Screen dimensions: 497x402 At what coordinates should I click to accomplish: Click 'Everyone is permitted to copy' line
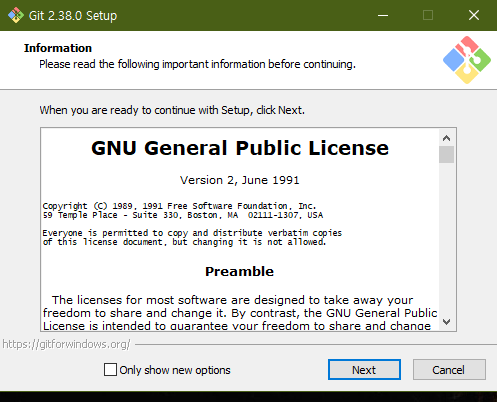coord(192,233)
